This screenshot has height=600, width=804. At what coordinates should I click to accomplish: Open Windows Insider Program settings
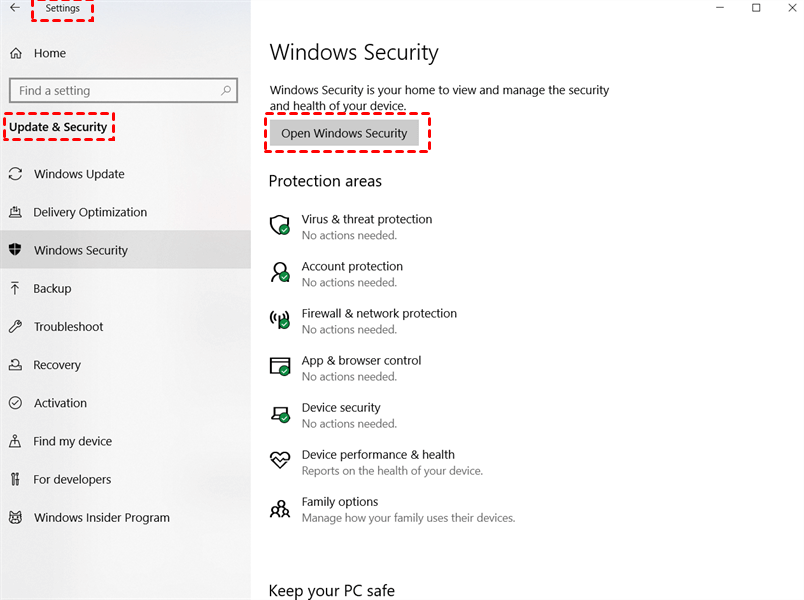(101, 518)
